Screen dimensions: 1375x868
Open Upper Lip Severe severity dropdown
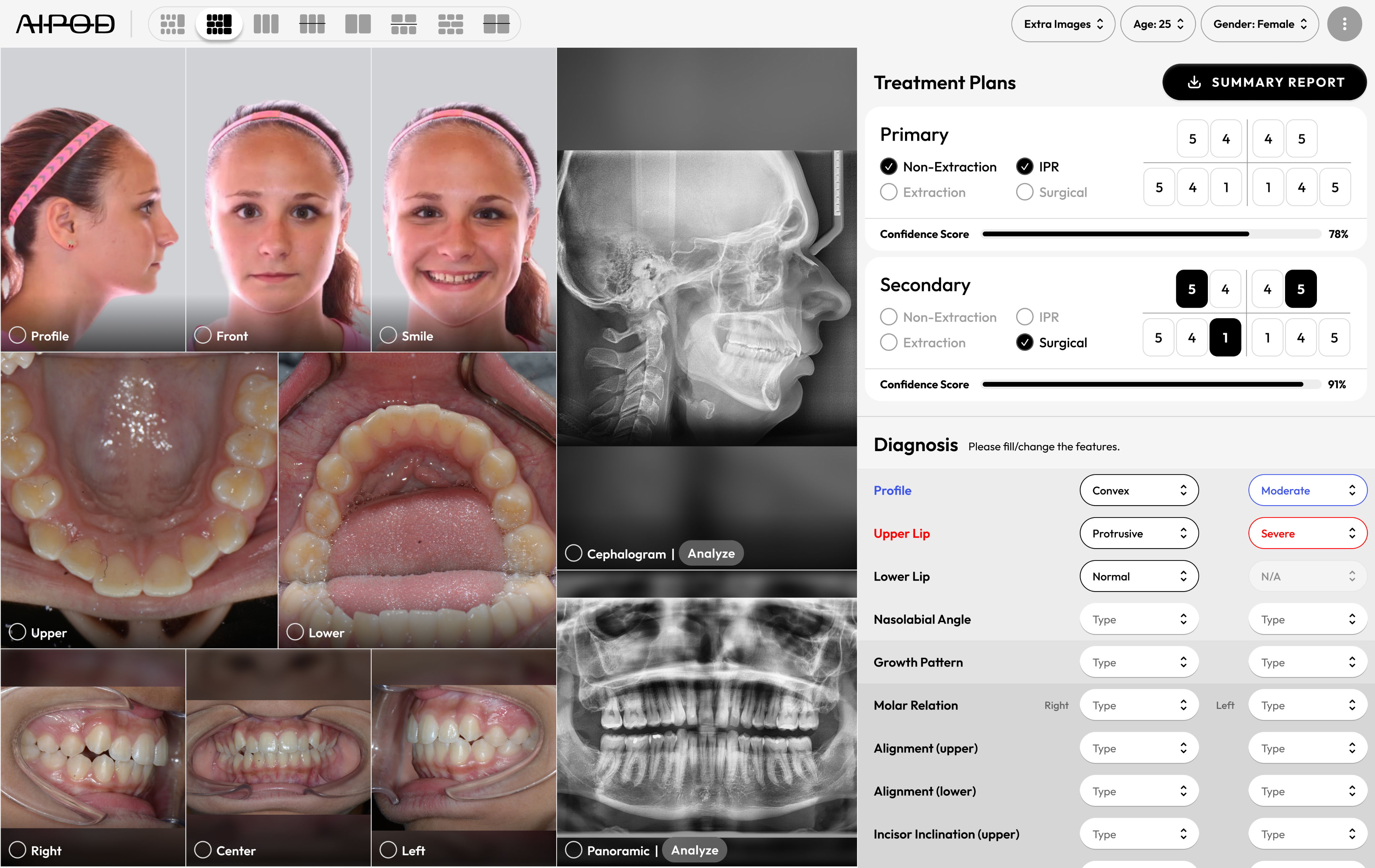pyautogui.click(x=1307, y=533)
